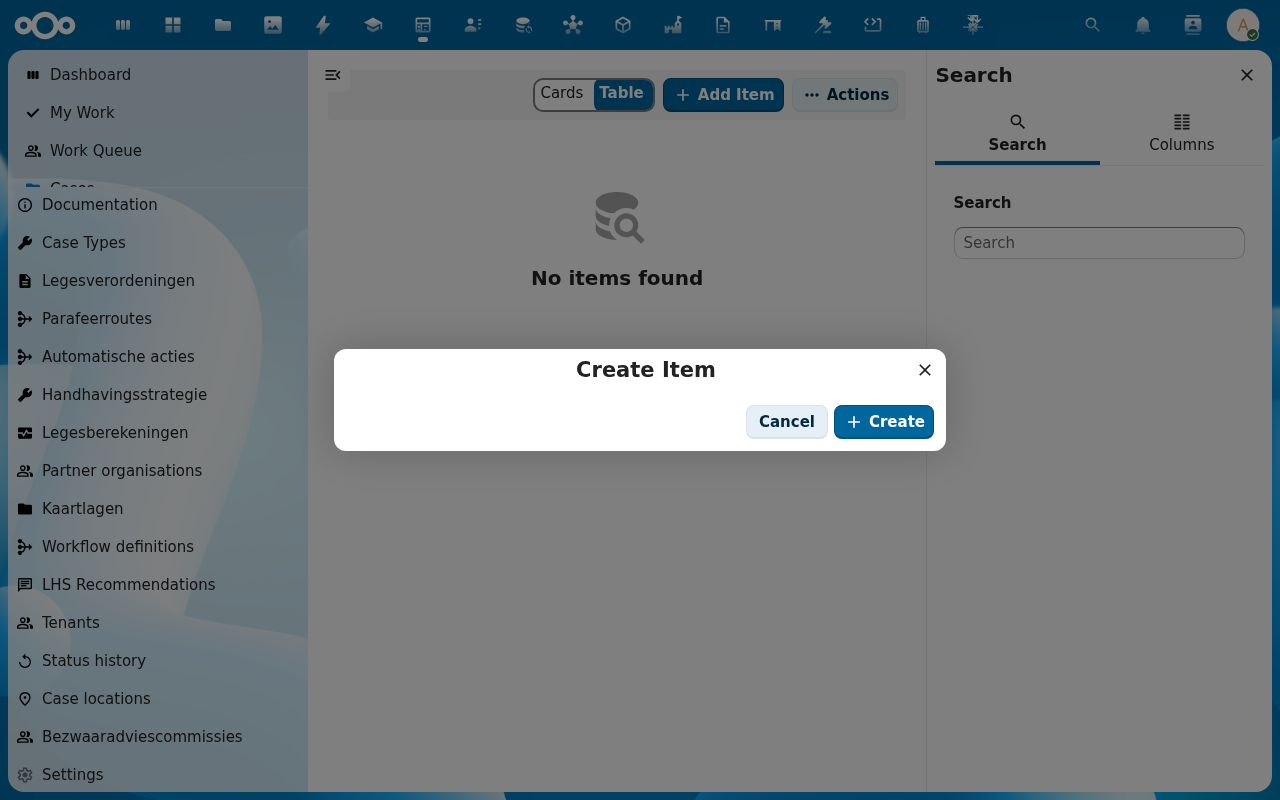Open Parafeerroutes in the sidebar
Viewport: 1280px width, 800px height.
[158, 319]
